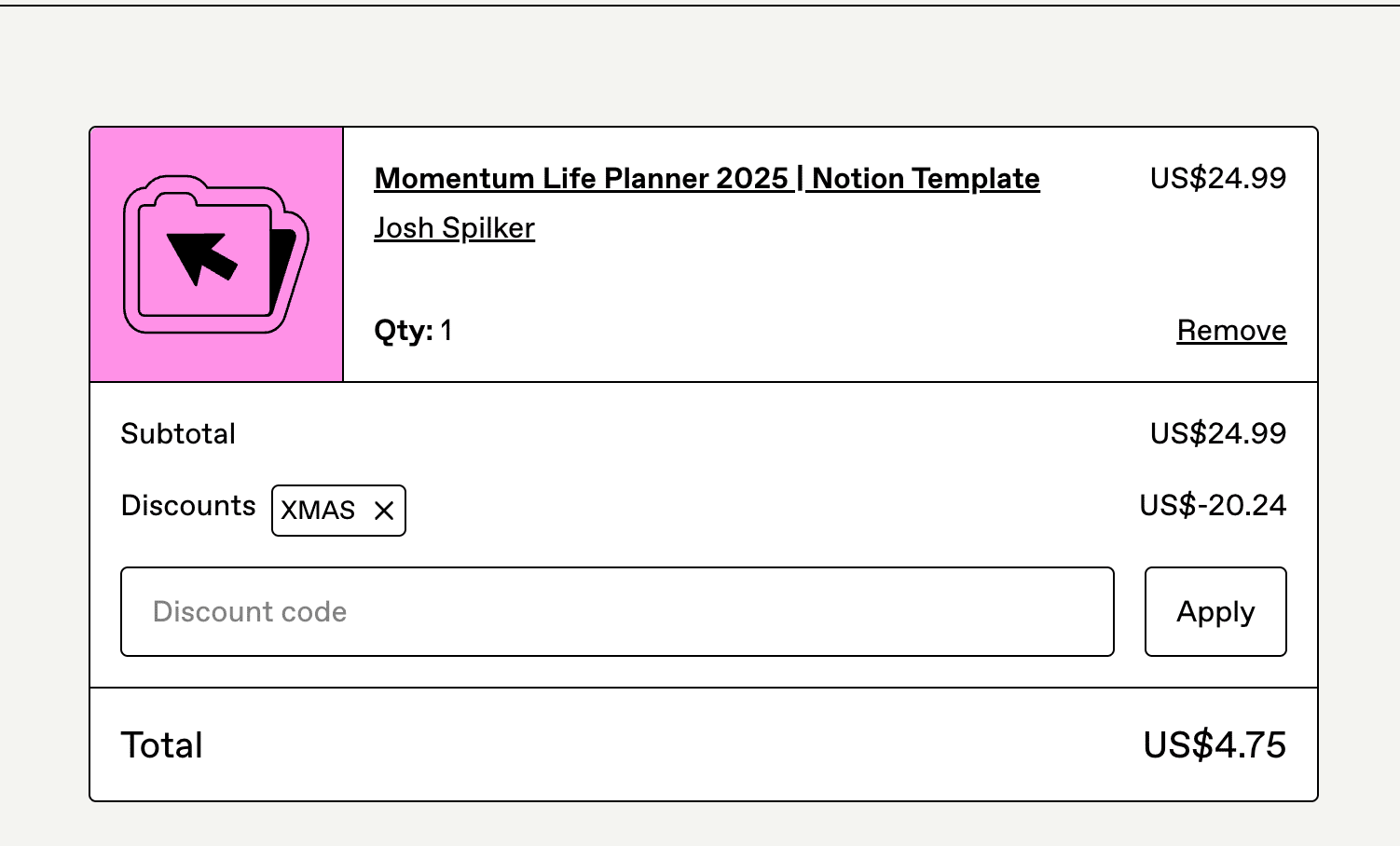Click the total amount US$4.75
Screen dimensions: 1400x846
point(1215,745)
